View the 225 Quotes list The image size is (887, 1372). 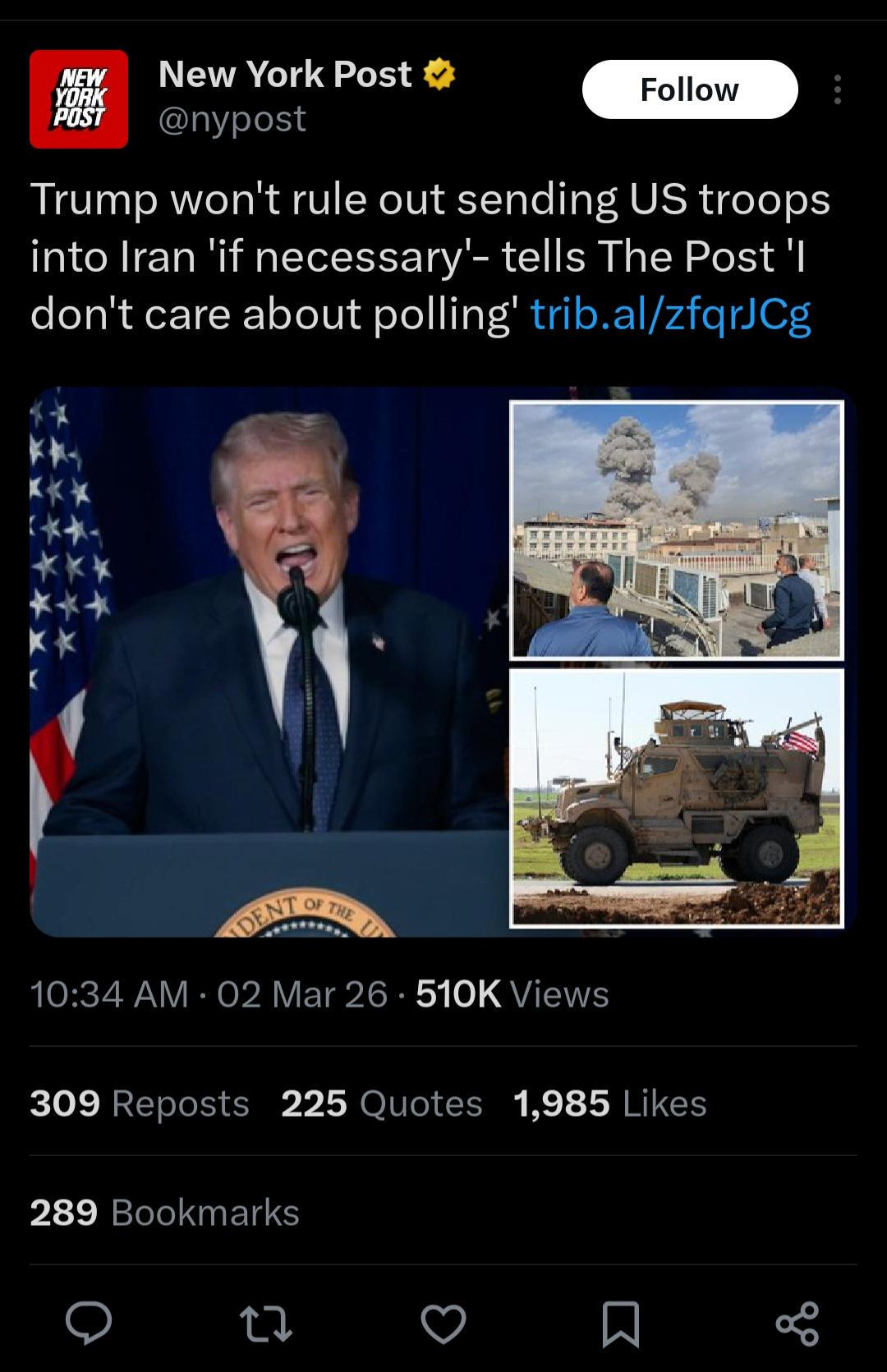click(x=382, y=1103)
